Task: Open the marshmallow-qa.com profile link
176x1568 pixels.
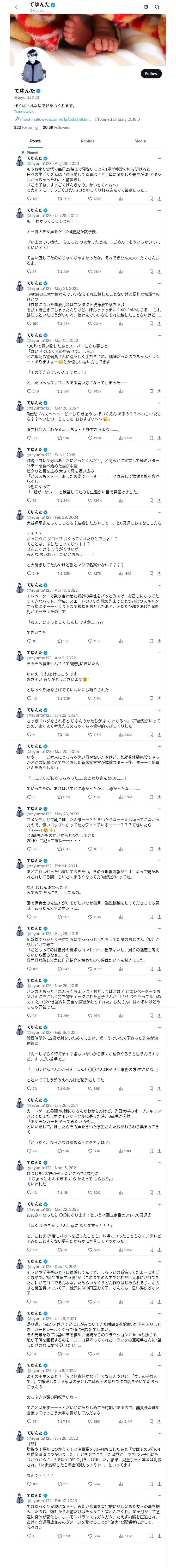Action: (54, 119)
